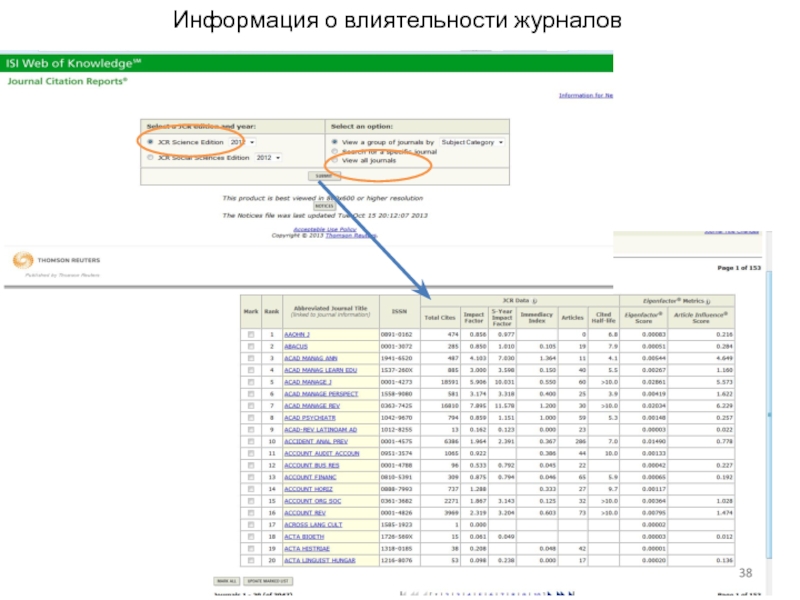Click the Cited Half-life column header

[x=604, y=317]
